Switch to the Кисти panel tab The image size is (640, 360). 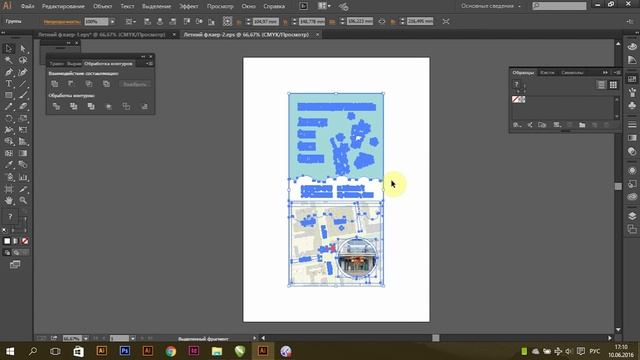click(547, 73)
